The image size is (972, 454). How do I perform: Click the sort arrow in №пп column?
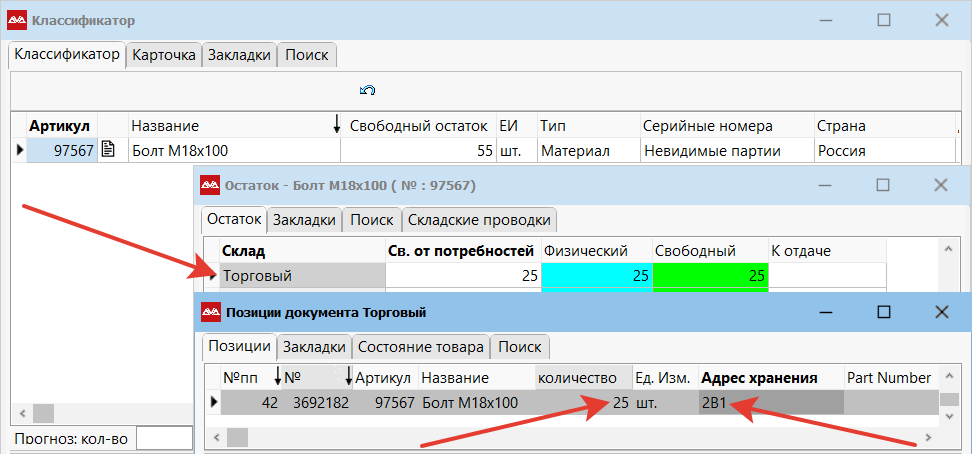pyautogui.click(x=277, y=377)
